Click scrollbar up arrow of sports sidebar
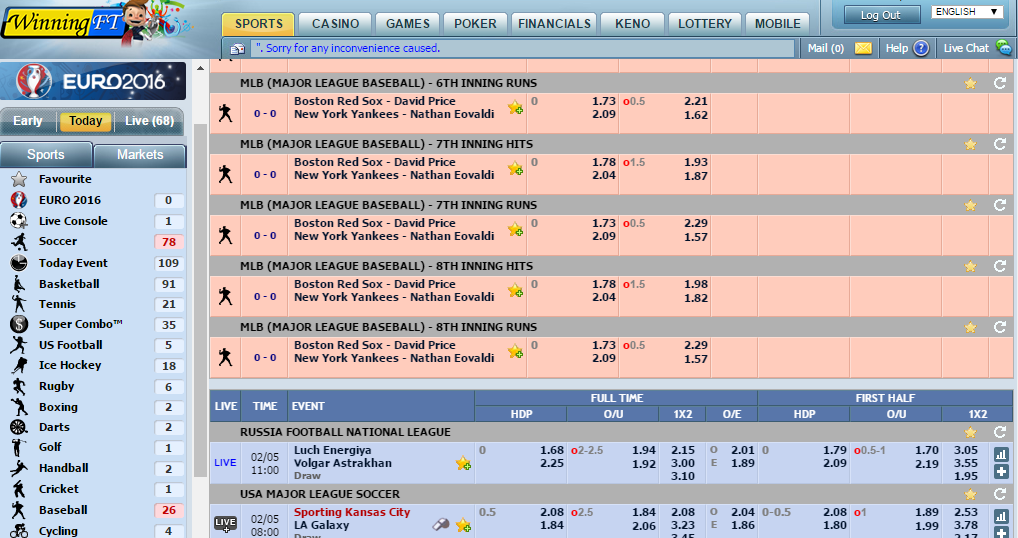Image resolution: width=1018 pixels, height=538 pixels. point(200,68)
